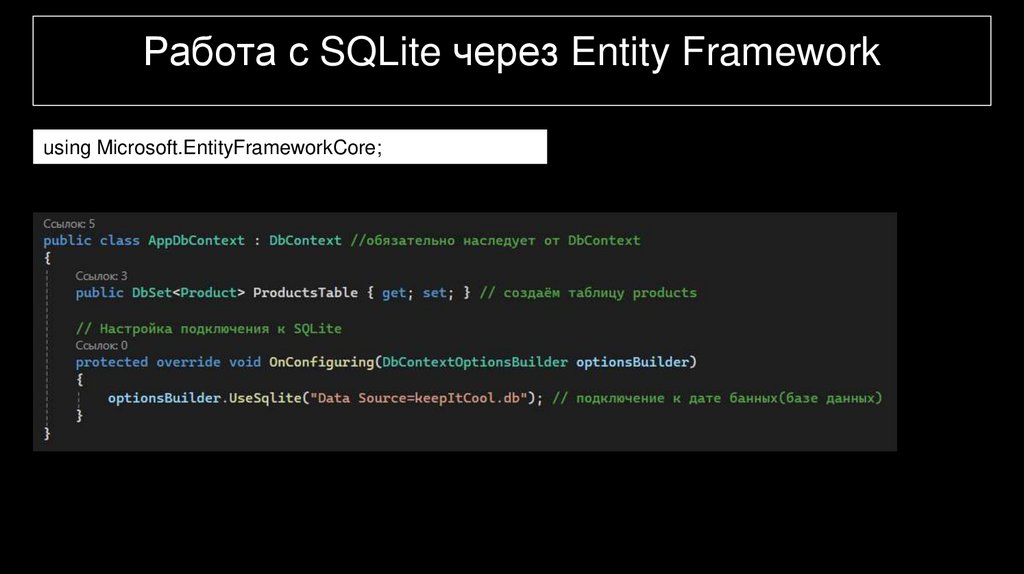Click the "Ссылок: 5" CodeLens reference link

click(69, 224)
